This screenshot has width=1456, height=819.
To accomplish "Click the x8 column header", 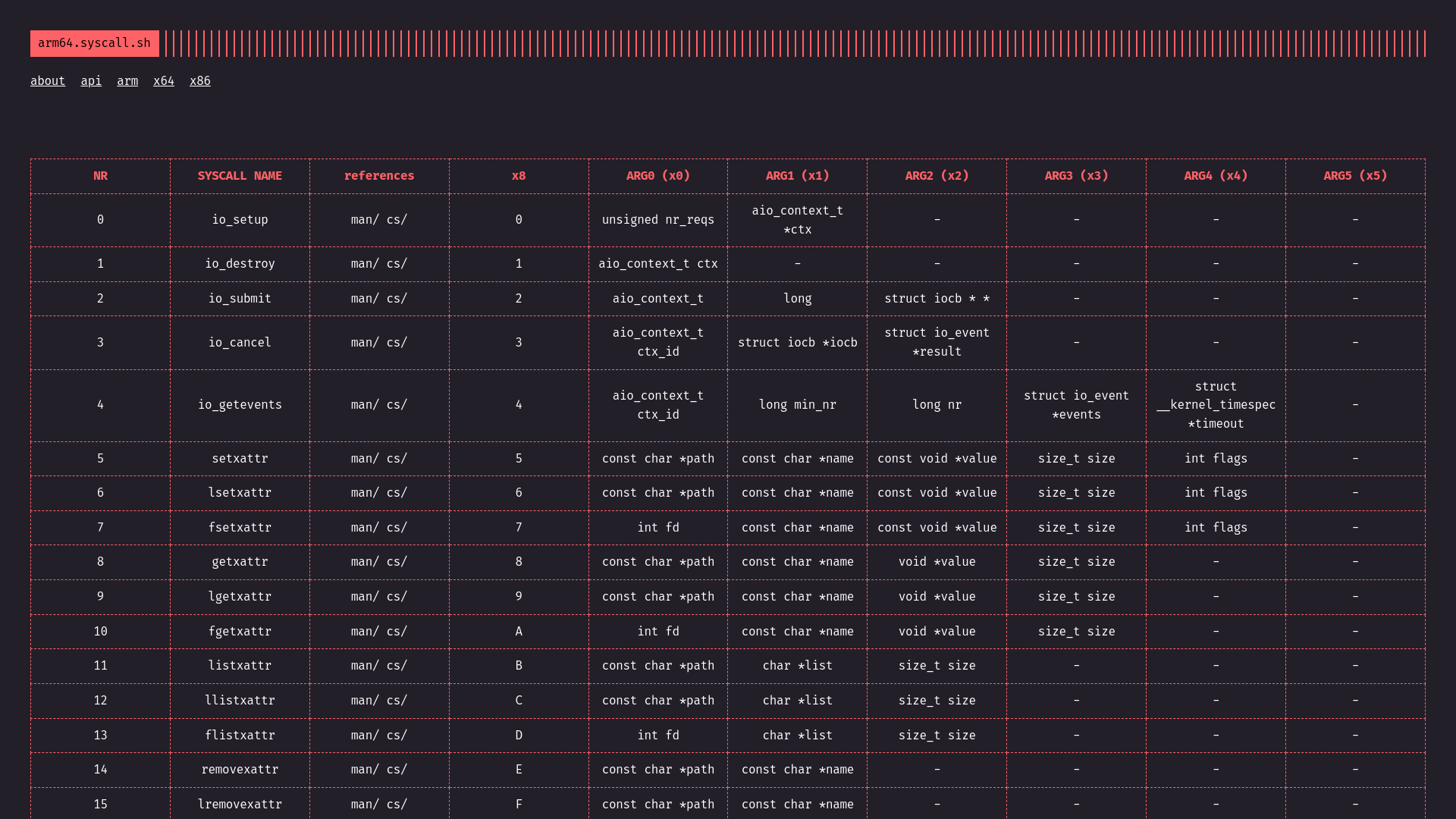I will 519,176.
